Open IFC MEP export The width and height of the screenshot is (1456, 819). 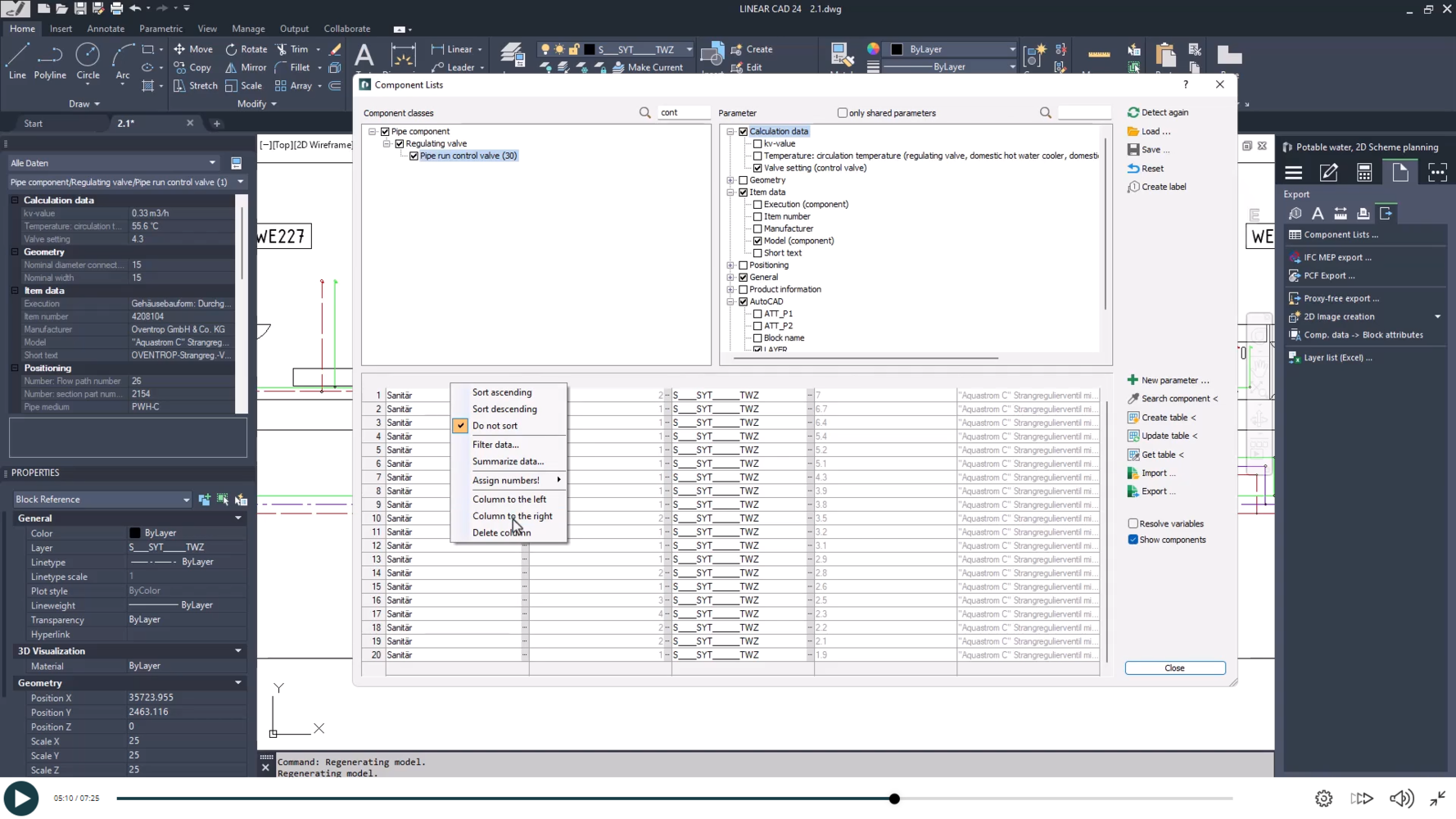click(1336, 257)
